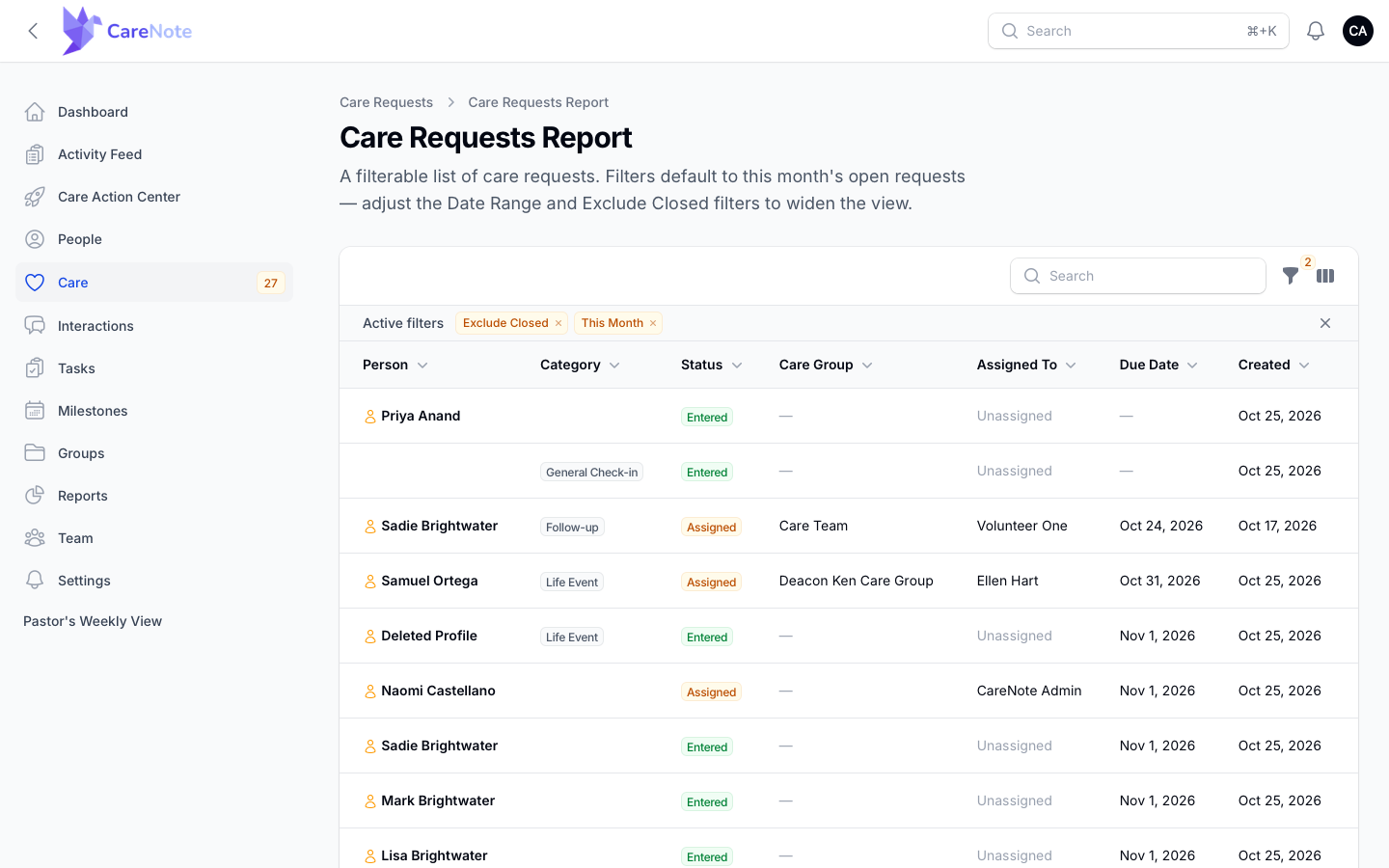The image size is (1389, 868).
Task: Focus the table Search field
Action: (x=1138, y=276)
